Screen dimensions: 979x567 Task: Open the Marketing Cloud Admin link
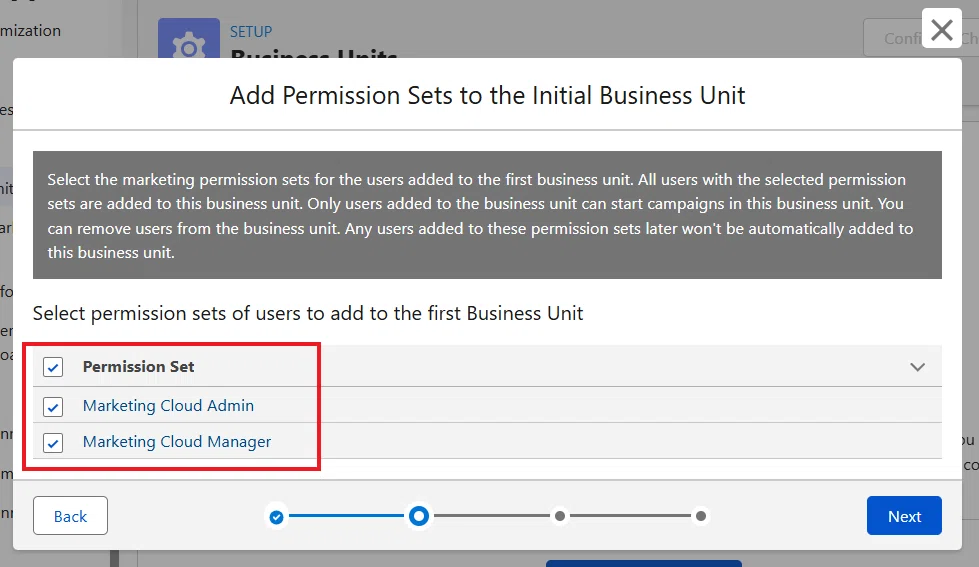[168, 405]
